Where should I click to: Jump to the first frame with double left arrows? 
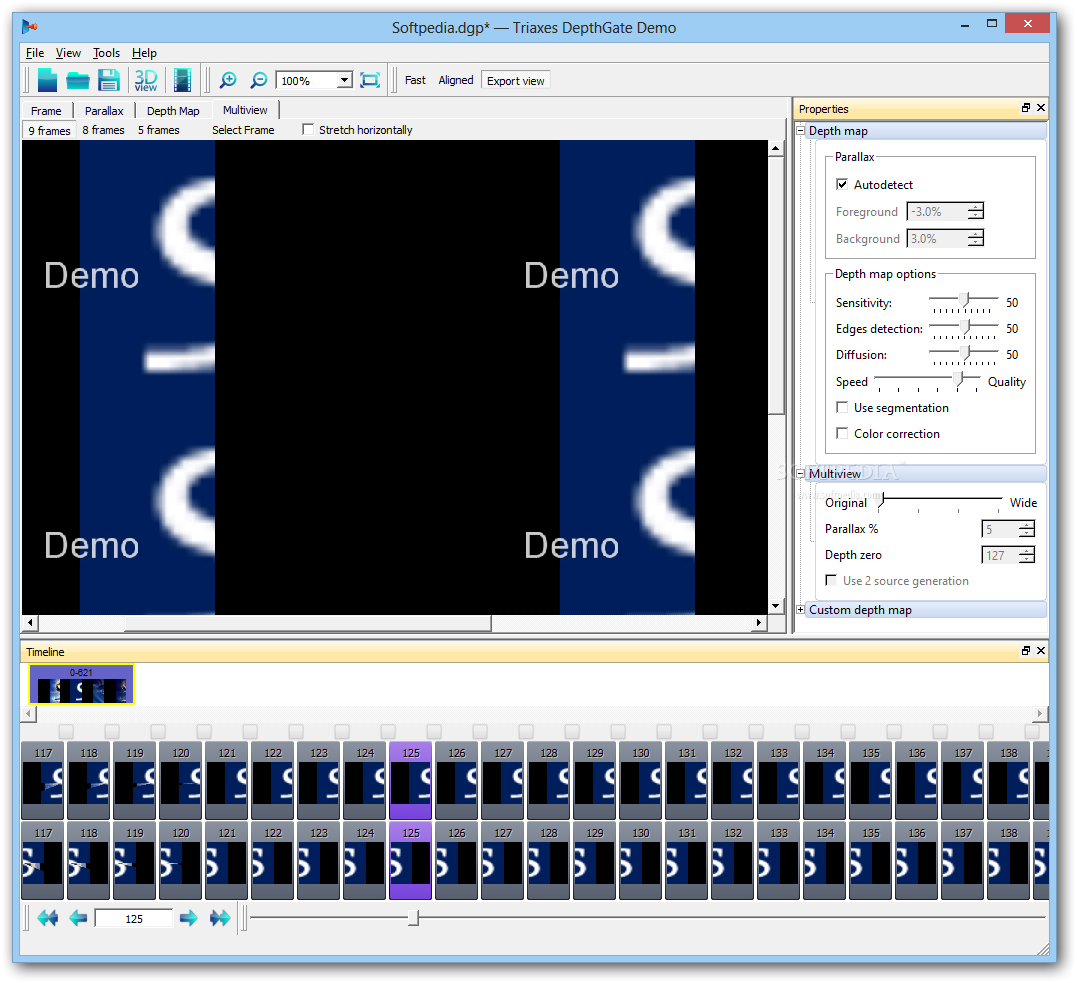pyautogui.click(x=47, y=918)
